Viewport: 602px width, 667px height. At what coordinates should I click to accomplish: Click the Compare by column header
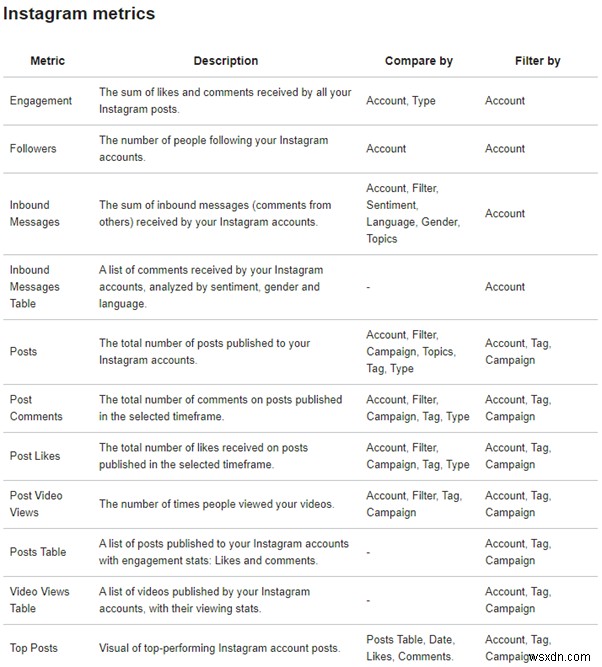coord(419,61)
